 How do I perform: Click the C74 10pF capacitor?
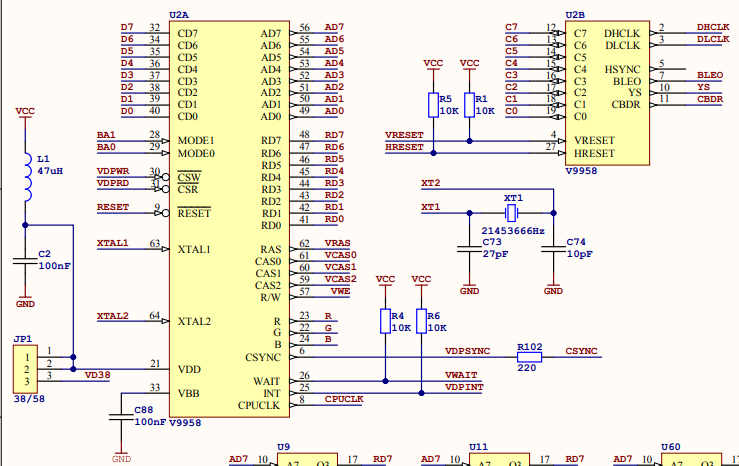pyautogui.click(x=552, y=249)
